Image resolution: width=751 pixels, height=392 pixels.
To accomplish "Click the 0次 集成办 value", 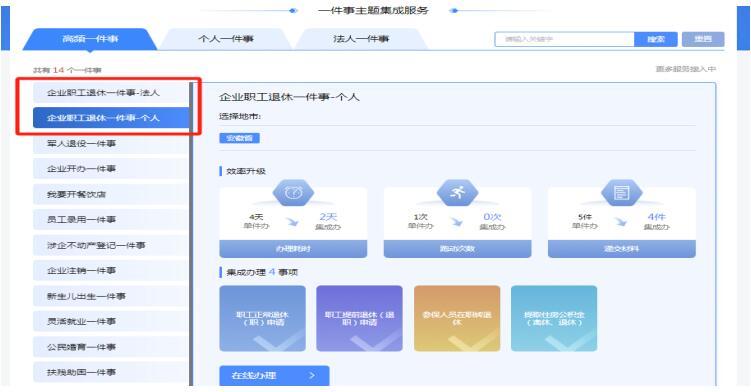I will 492,221.
